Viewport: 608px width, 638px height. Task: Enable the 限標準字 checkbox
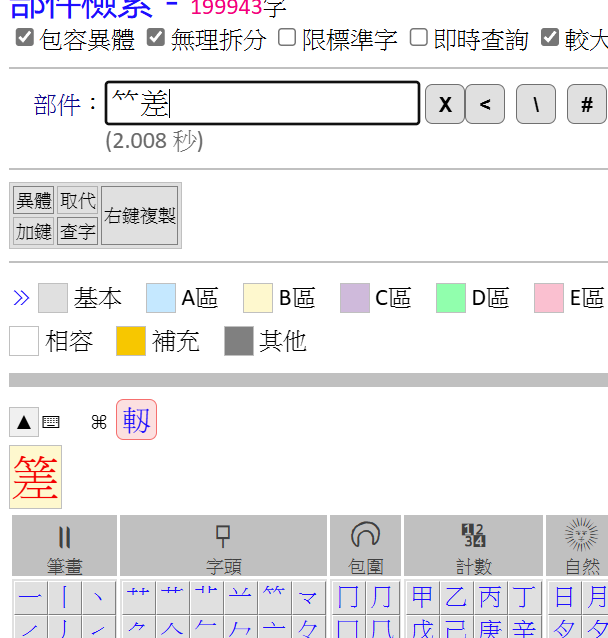(x=287, y=37)
